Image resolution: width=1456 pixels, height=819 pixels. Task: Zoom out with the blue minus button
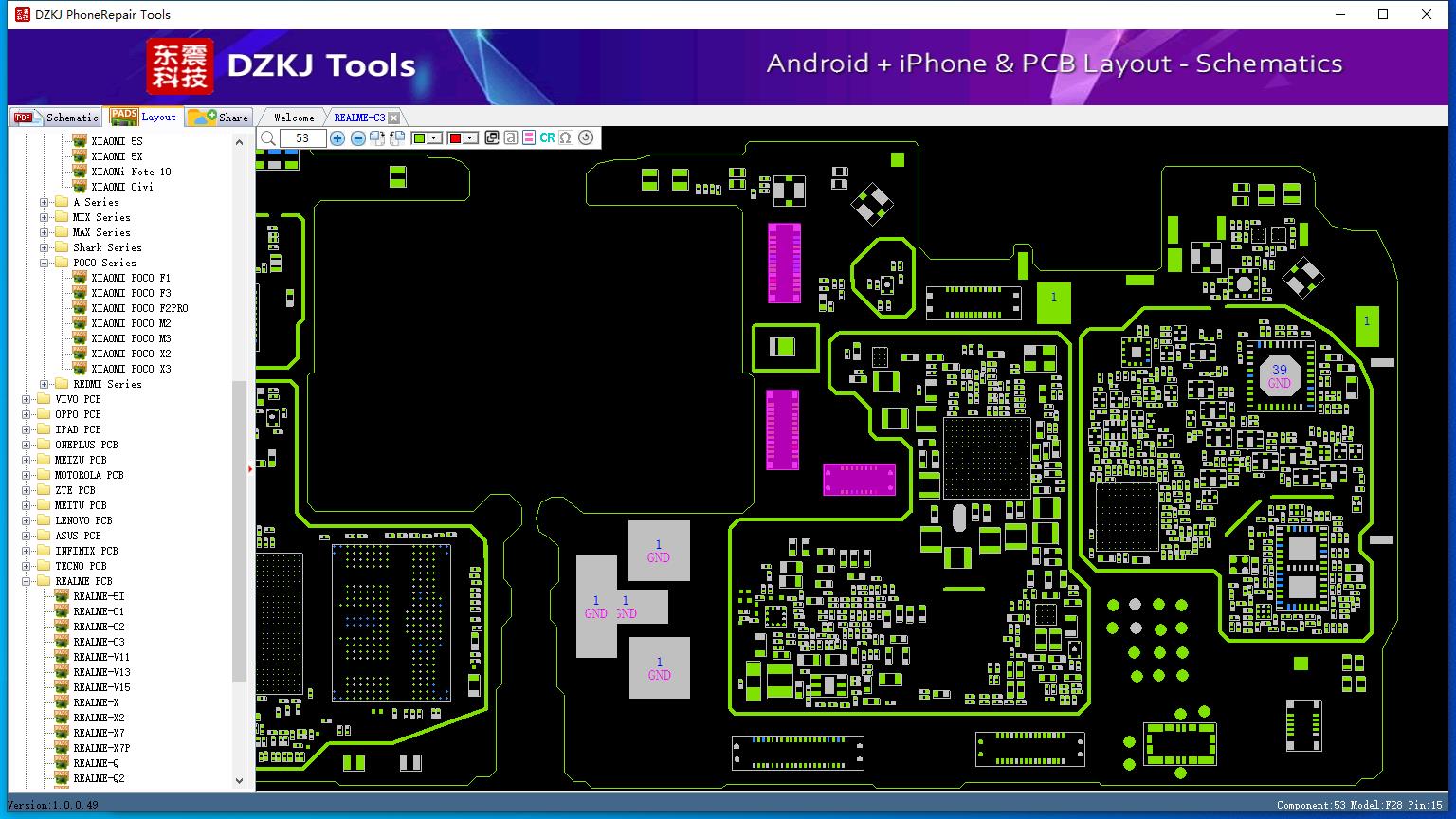358,138
